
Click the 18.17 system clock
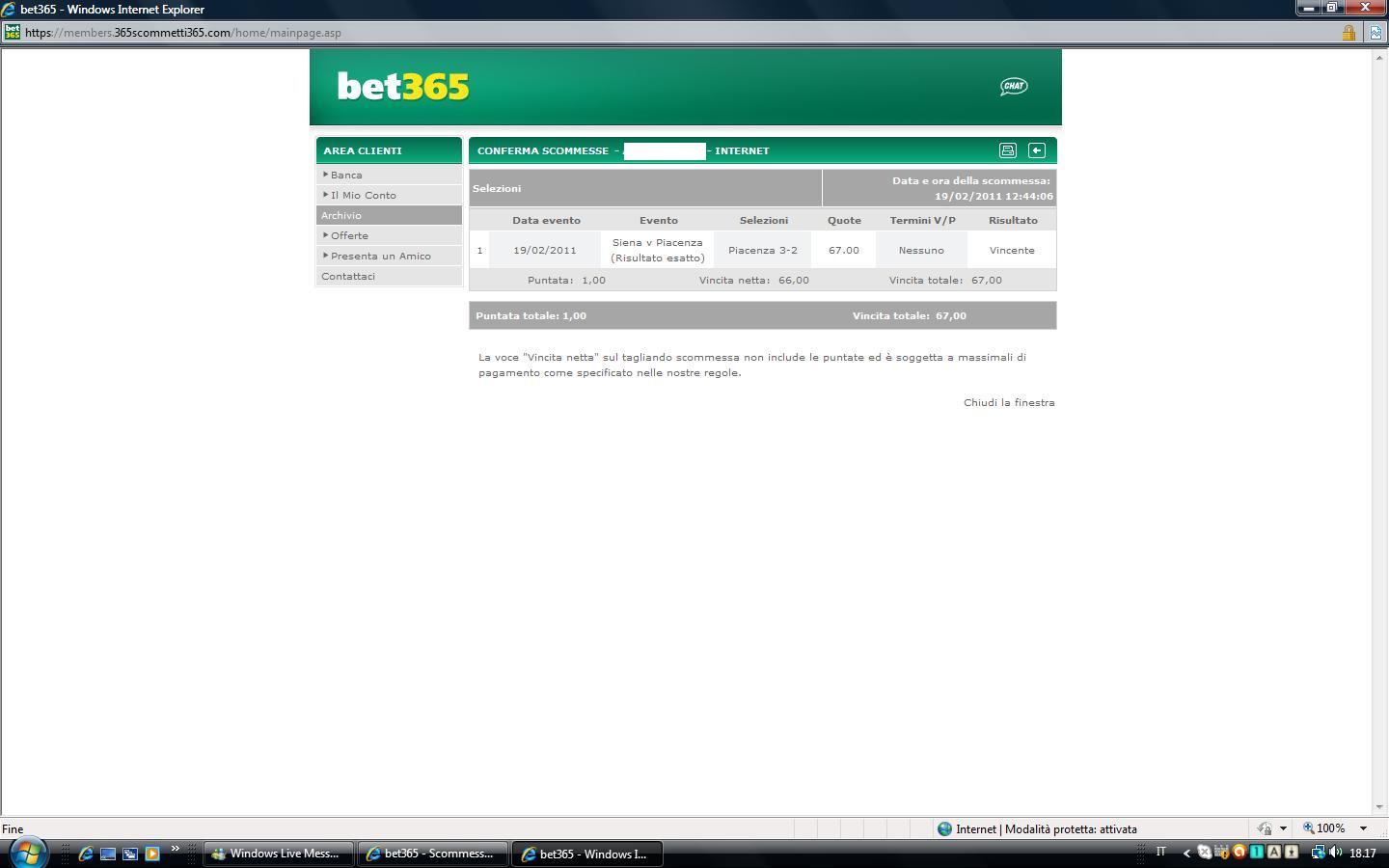(1363, 854)
